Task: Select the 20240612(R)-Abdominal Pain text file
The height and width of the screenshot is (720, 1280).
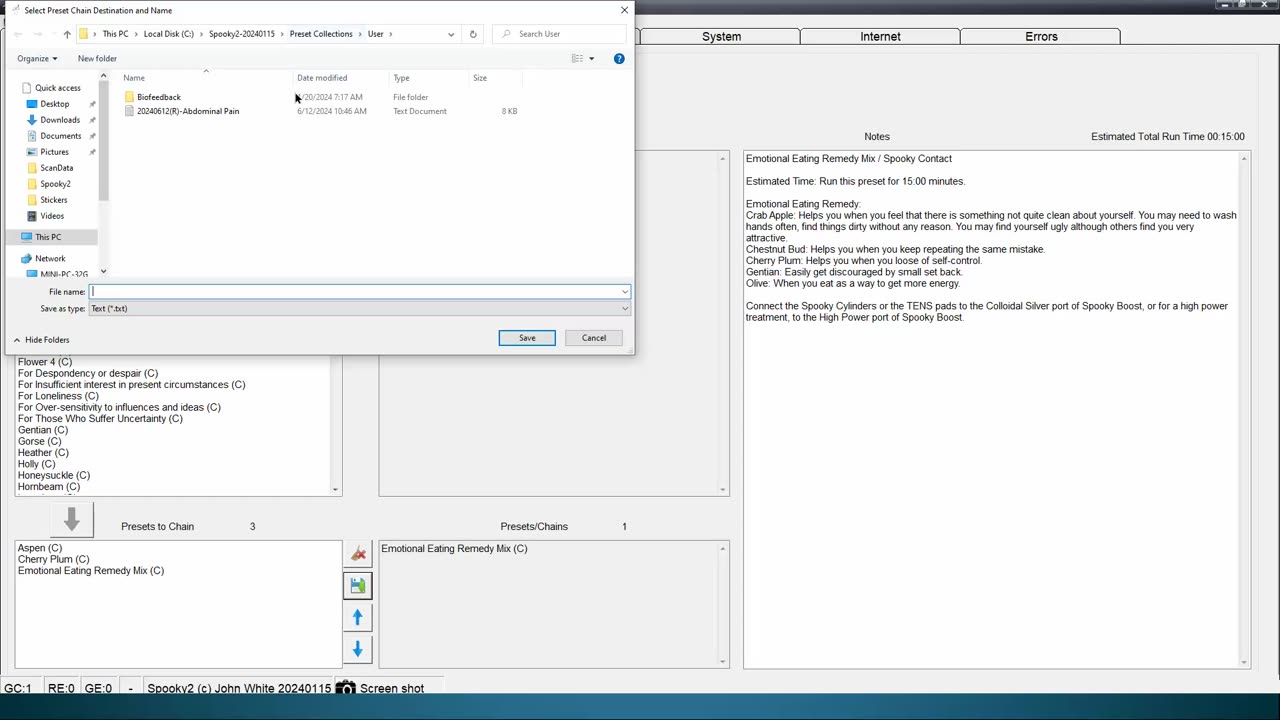Action: [x=188, y=111]
